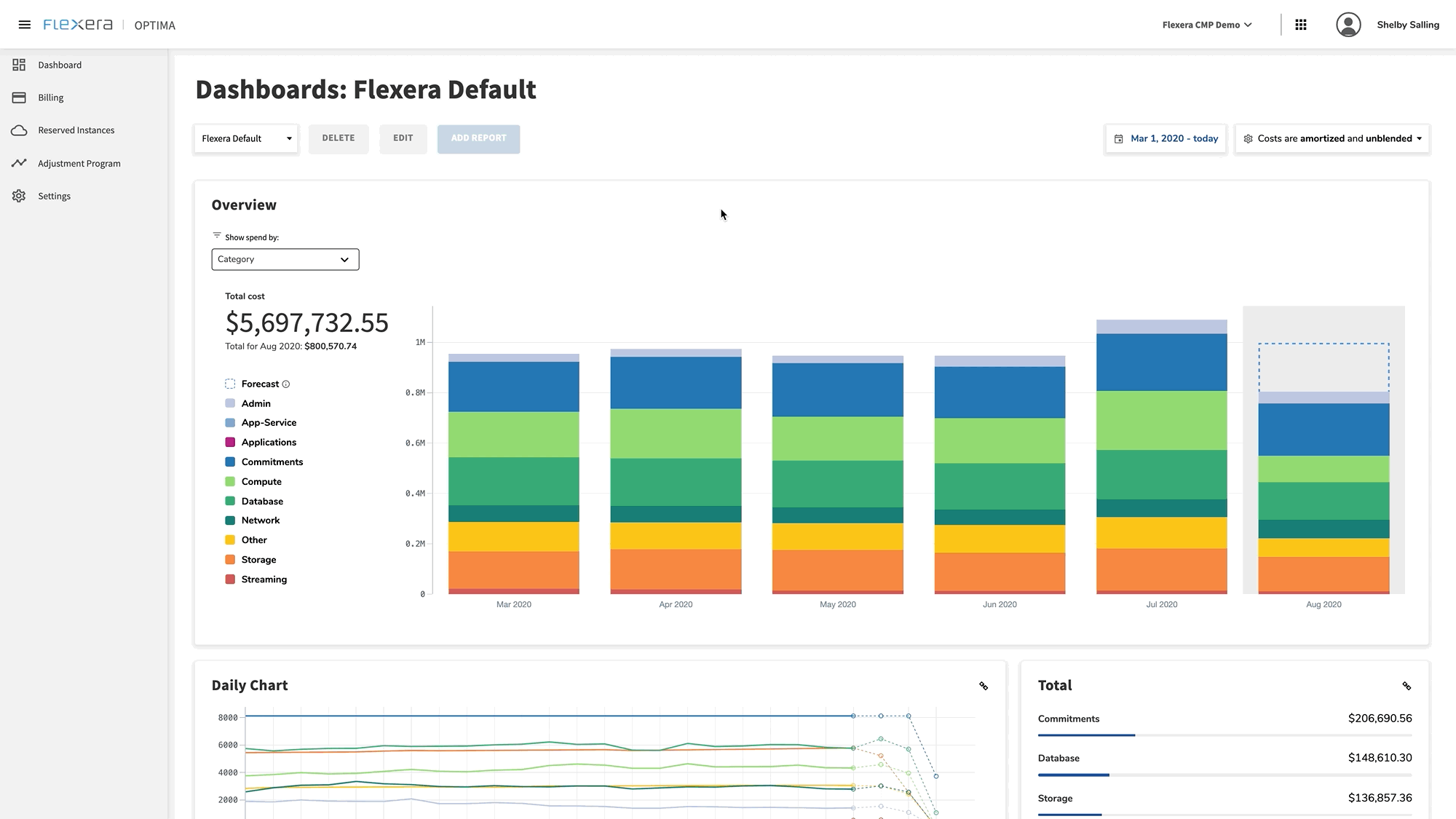Image resolution: width=1456 pixels, height=819 pixels.
Task: Click the EDIT button
Action: coord(403,138)
